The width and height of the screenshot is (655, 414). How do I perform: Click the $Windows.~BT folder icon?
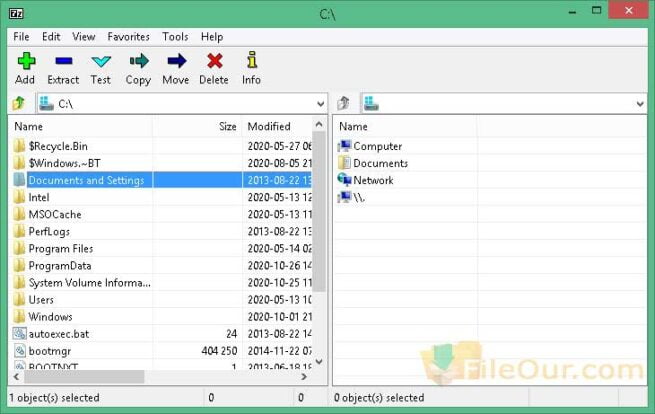pyautogui.click(x=19, y=163)
